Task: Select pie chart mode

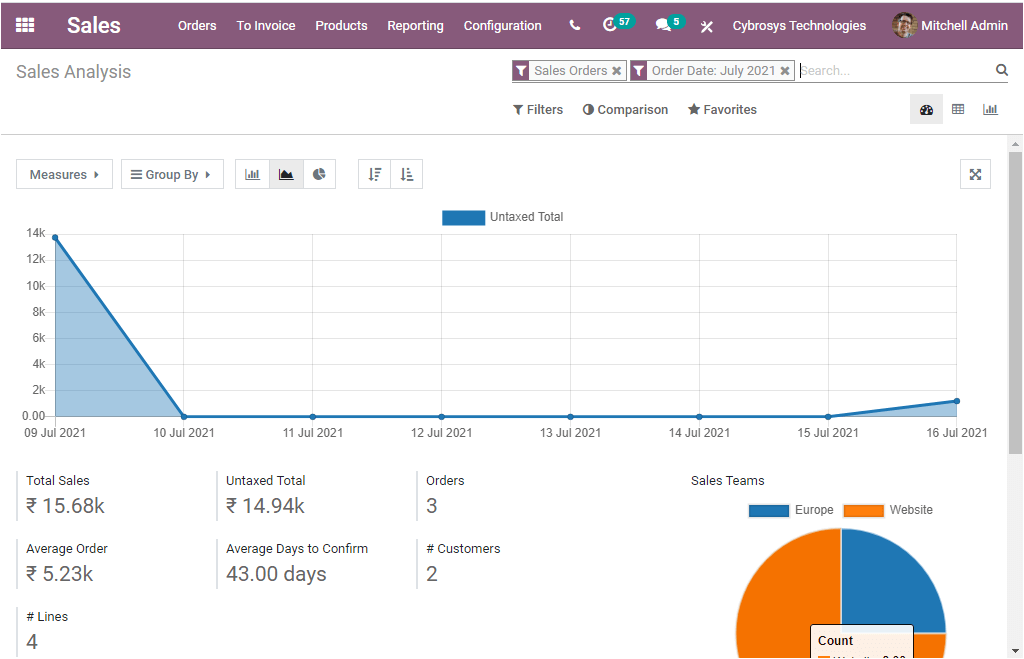Action: click(x=319, y=174)
